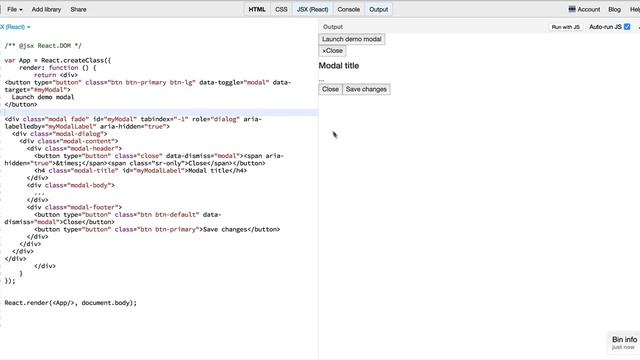Open the Share menu
Screen dimensions: 640x360
pyautogui.click(x=78, y=9)
